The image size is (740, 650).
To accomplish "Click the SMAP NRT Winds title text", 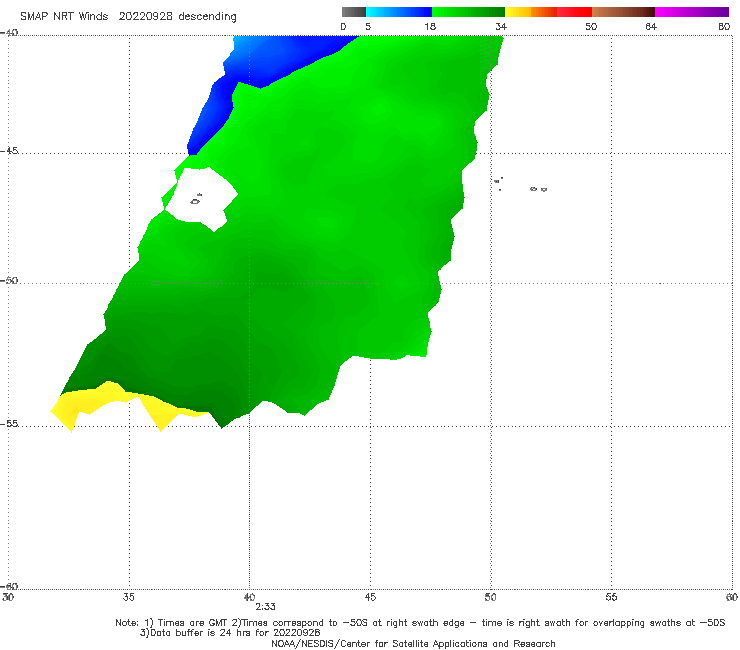I will [64, 16].
